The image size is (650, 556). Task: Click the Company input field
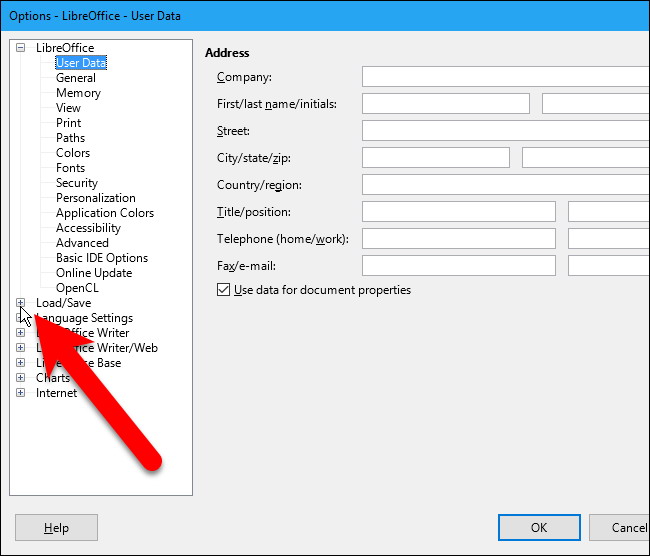[x=505, y=77]
